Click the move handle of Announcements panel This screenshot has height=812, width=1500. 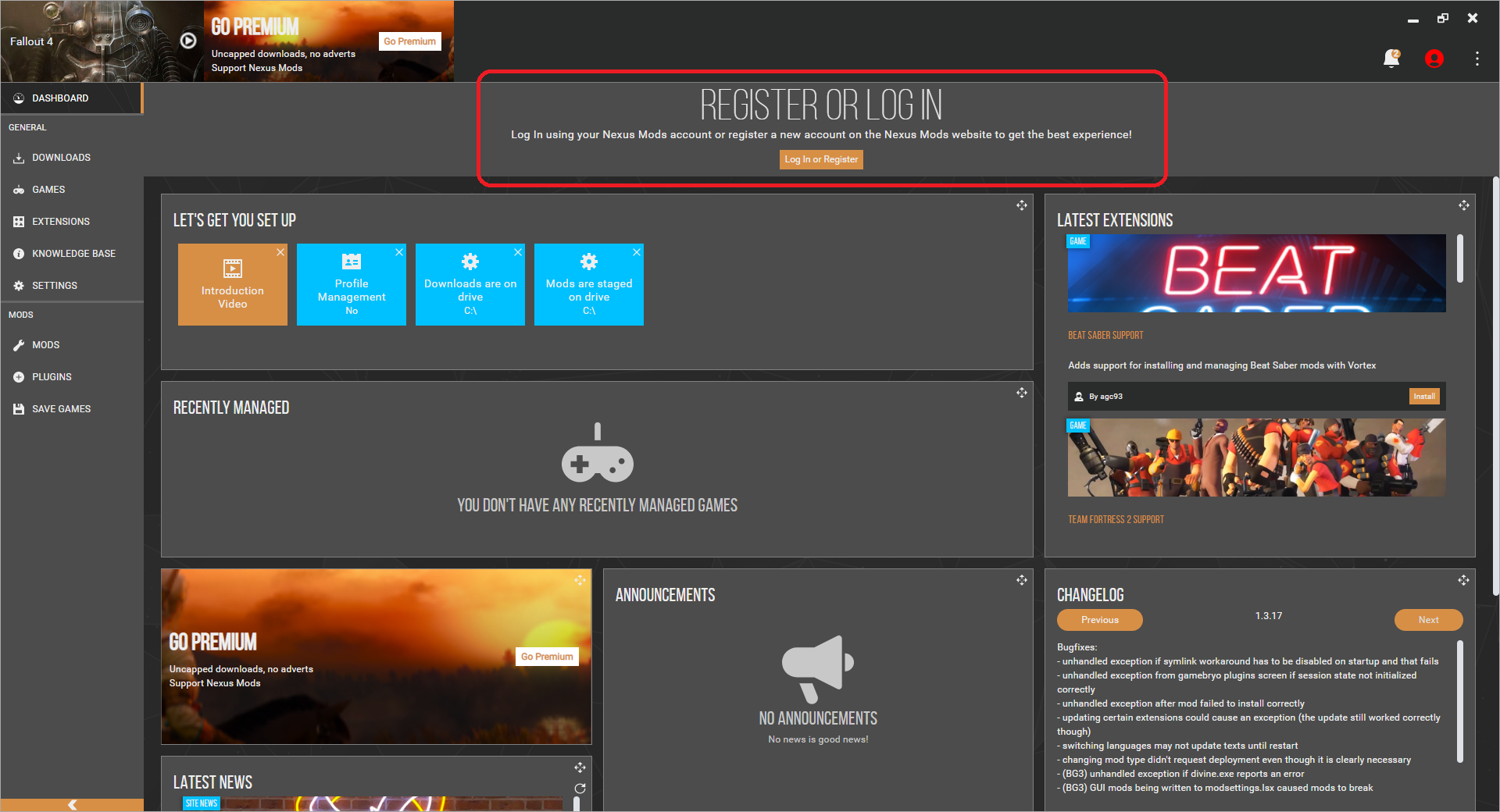(1022, 580)
